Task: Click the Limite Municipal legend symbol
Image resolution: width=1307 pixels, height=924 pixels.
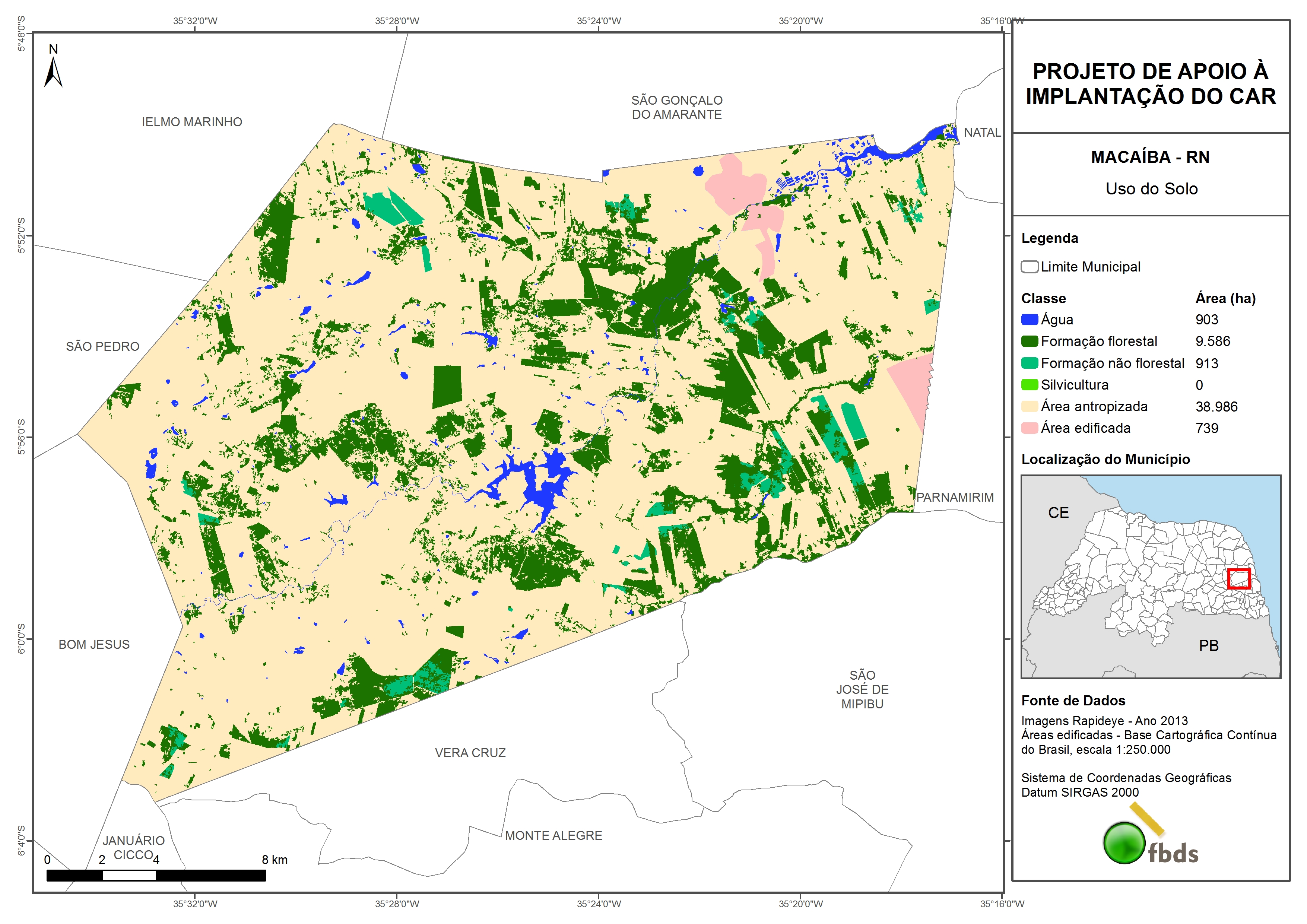Action: point(1029,266)
